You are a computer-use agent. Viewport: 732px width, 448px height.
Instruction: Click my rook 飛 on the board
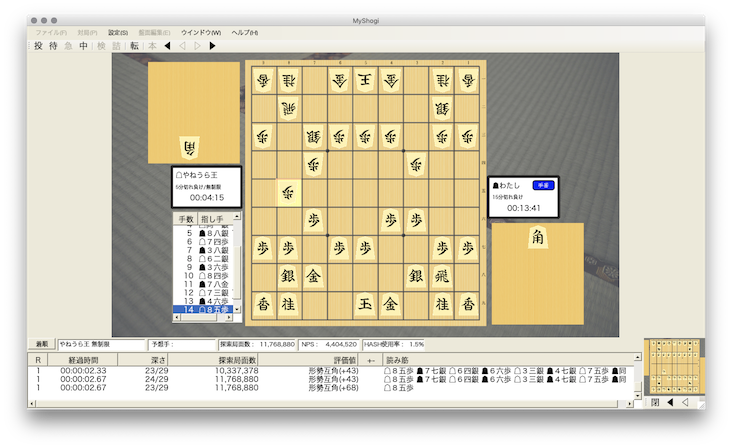(442, 276)
